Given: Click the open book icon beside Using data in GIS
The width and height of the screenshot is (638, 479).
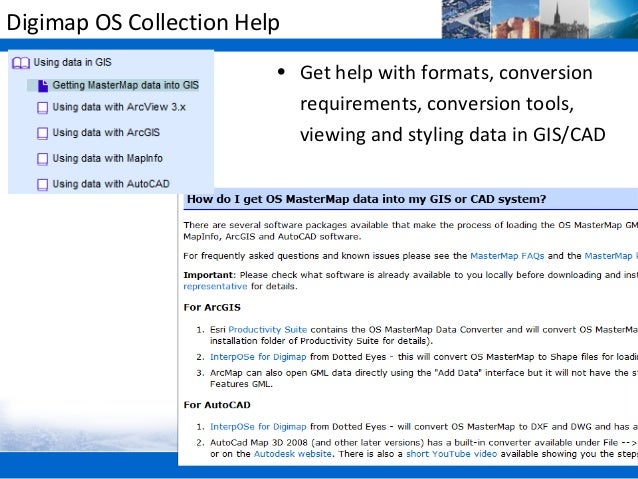Looking at the screenshot, I should (21, 63).
